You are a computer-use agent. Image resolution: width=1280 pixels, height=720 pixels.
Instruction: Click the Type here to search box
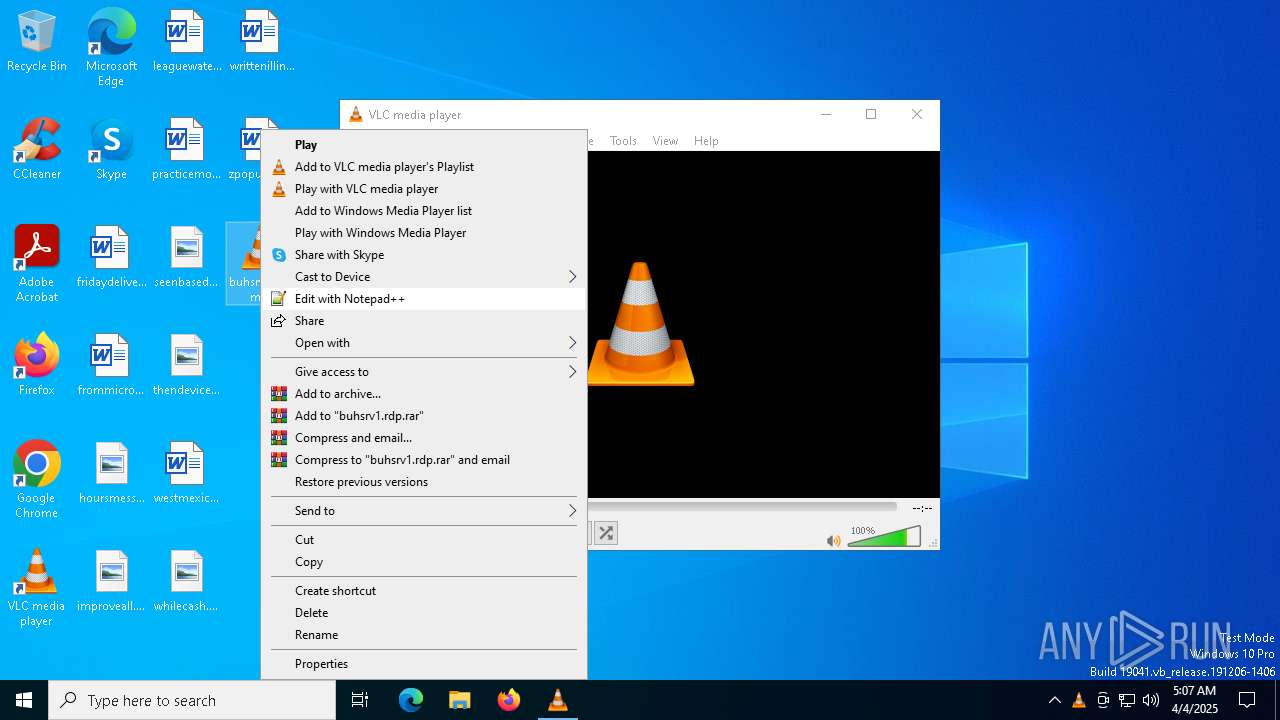pyautogui.click(x=192, y=700)
